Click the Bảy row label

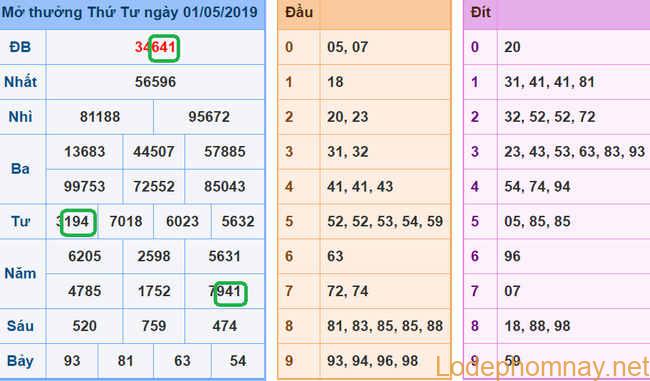pyautogui.click(x=20, y=361)
